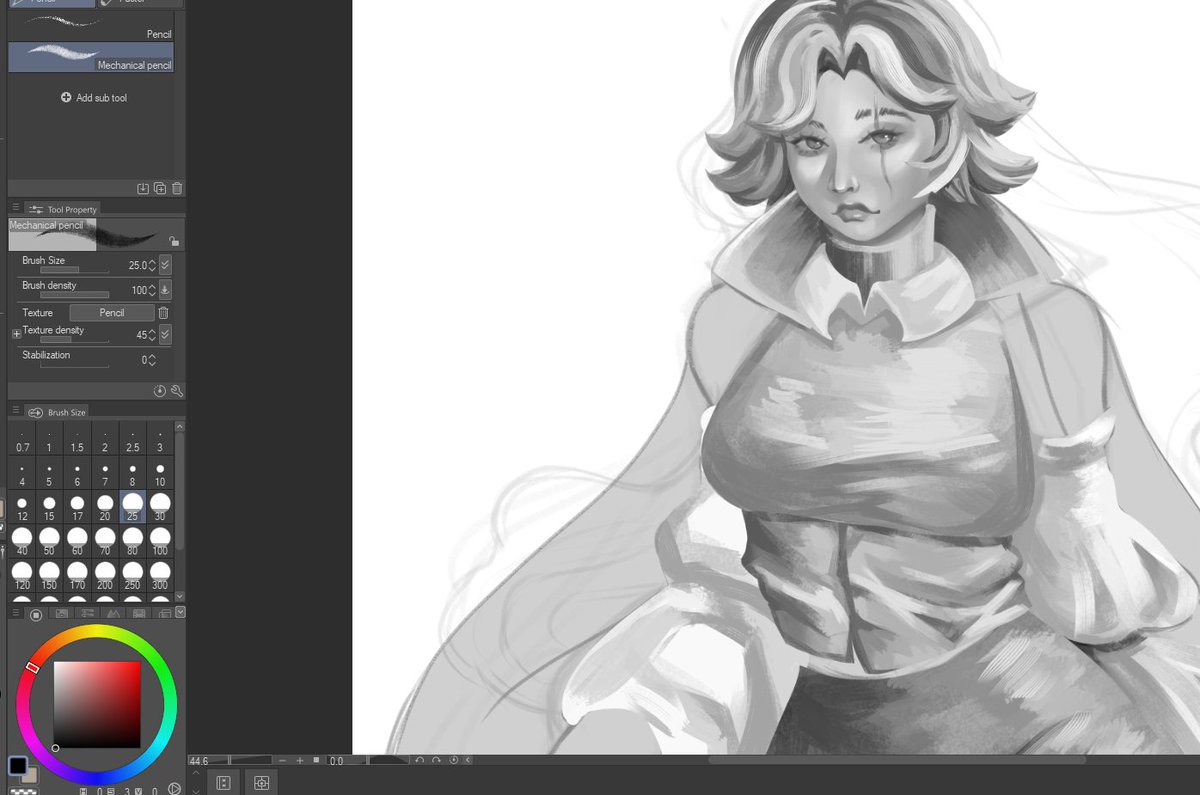Open color panel menu icon
Viewport: 1200px width, 795px height.
(15, 613)
